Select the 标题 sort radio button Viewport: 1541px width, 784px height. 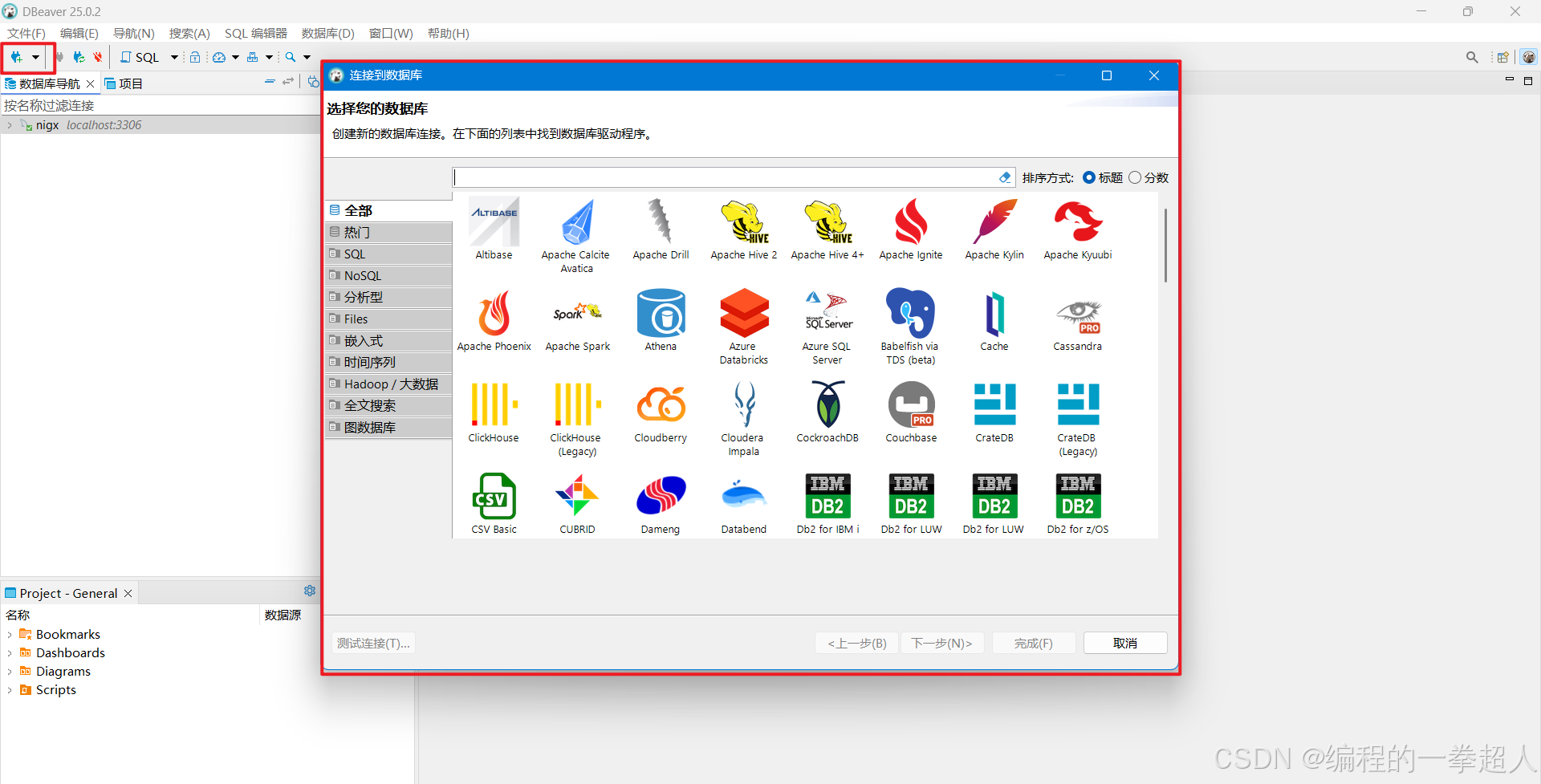(x=1089, y=177)
